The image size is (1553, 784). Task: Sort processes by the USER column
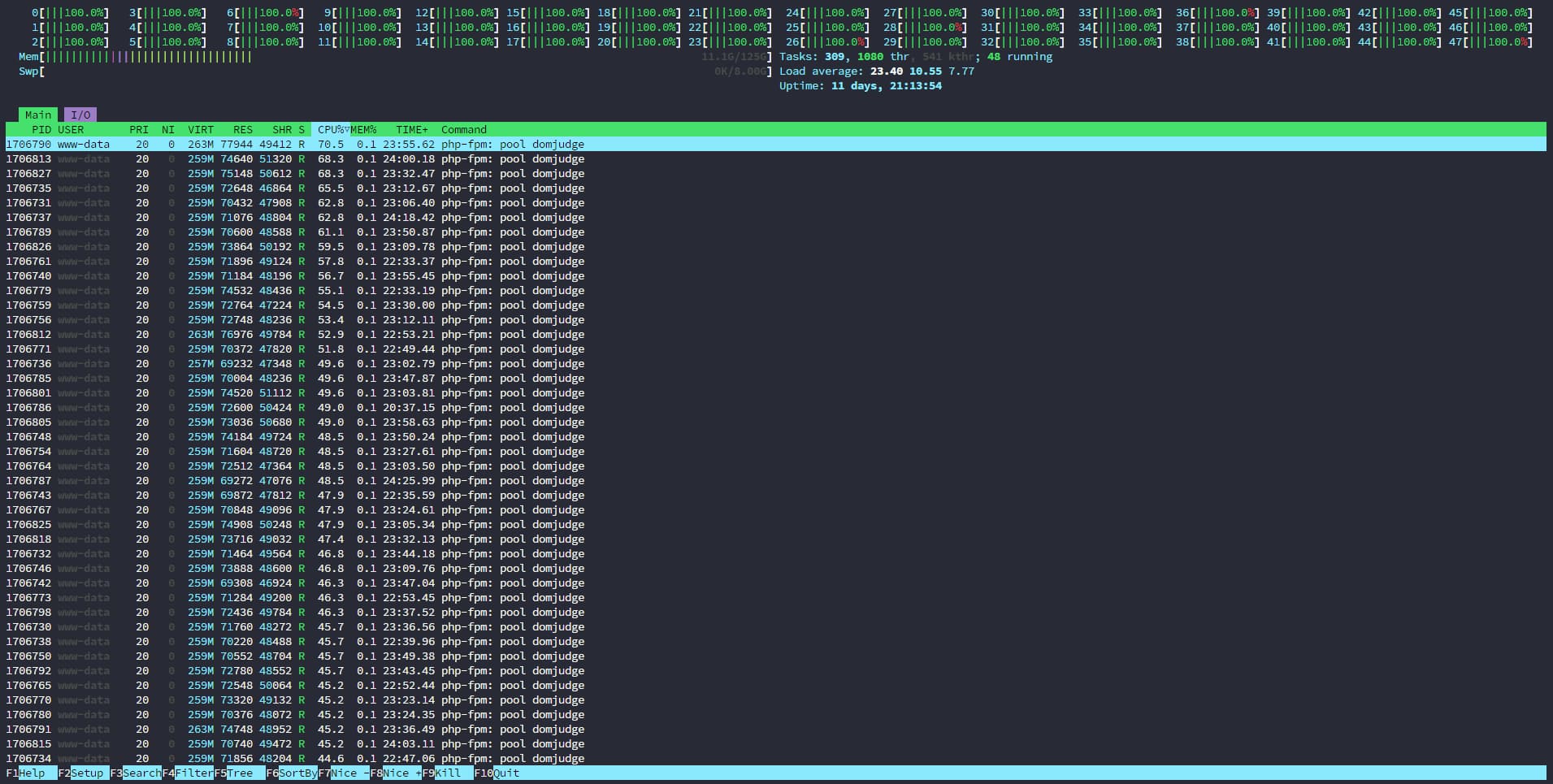click(72, 129)
